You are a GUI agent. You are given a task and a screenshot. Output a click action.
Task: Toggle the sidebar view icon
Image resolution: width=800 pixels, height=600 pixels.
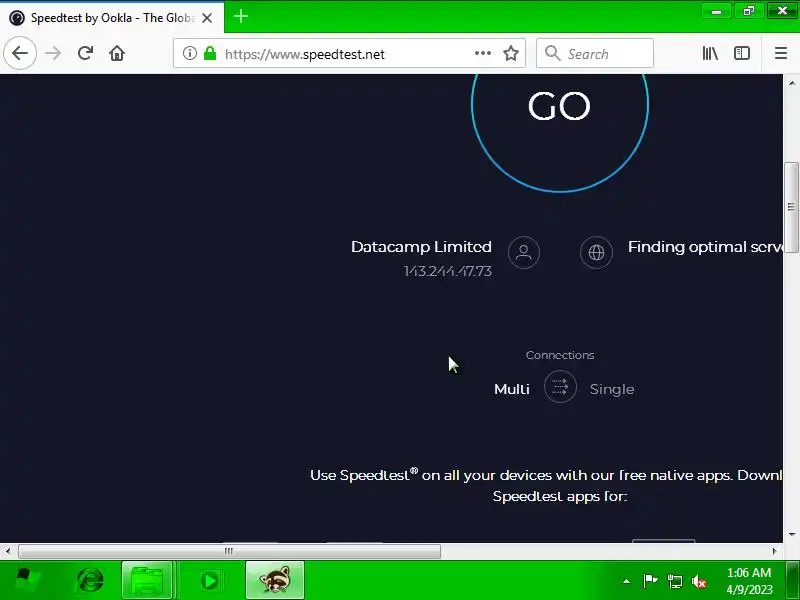click(x=741, y=53)
